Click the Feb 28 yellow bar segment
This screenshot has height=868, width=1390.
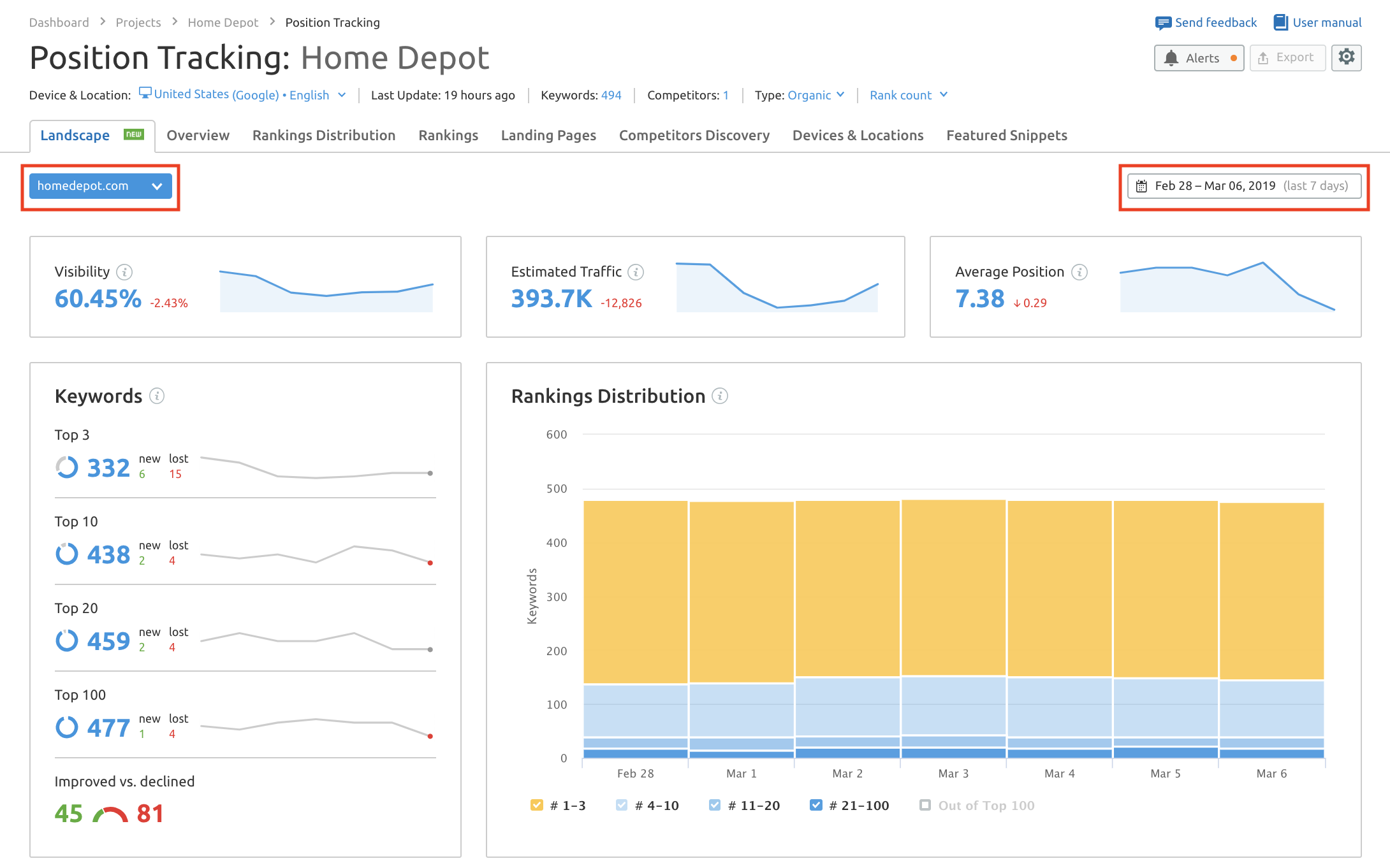[x=636, y=592]
